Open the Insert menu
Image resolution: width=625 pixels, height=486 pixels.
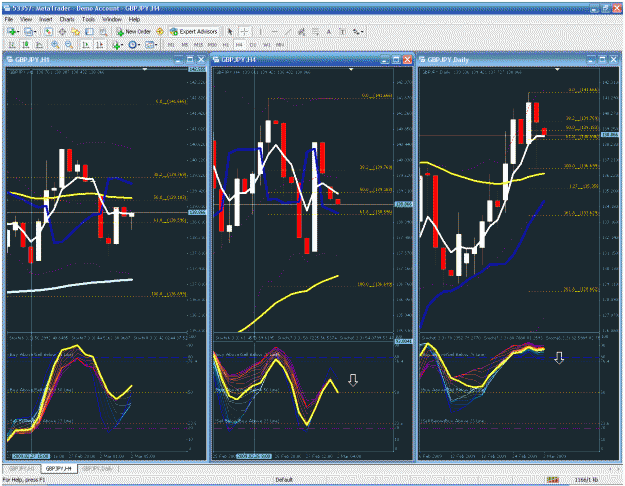(45, 19)
